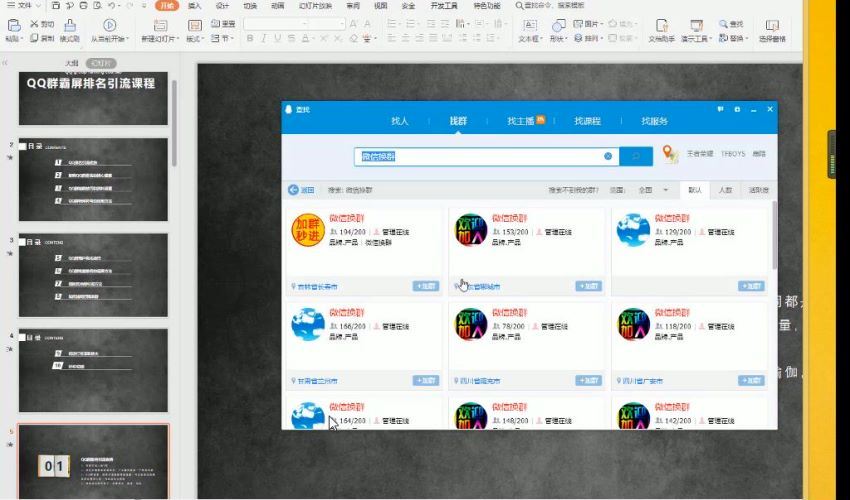This screenshot has height=500, width=850.
Task: Click the Copy icon
Action: coord(34,38)
